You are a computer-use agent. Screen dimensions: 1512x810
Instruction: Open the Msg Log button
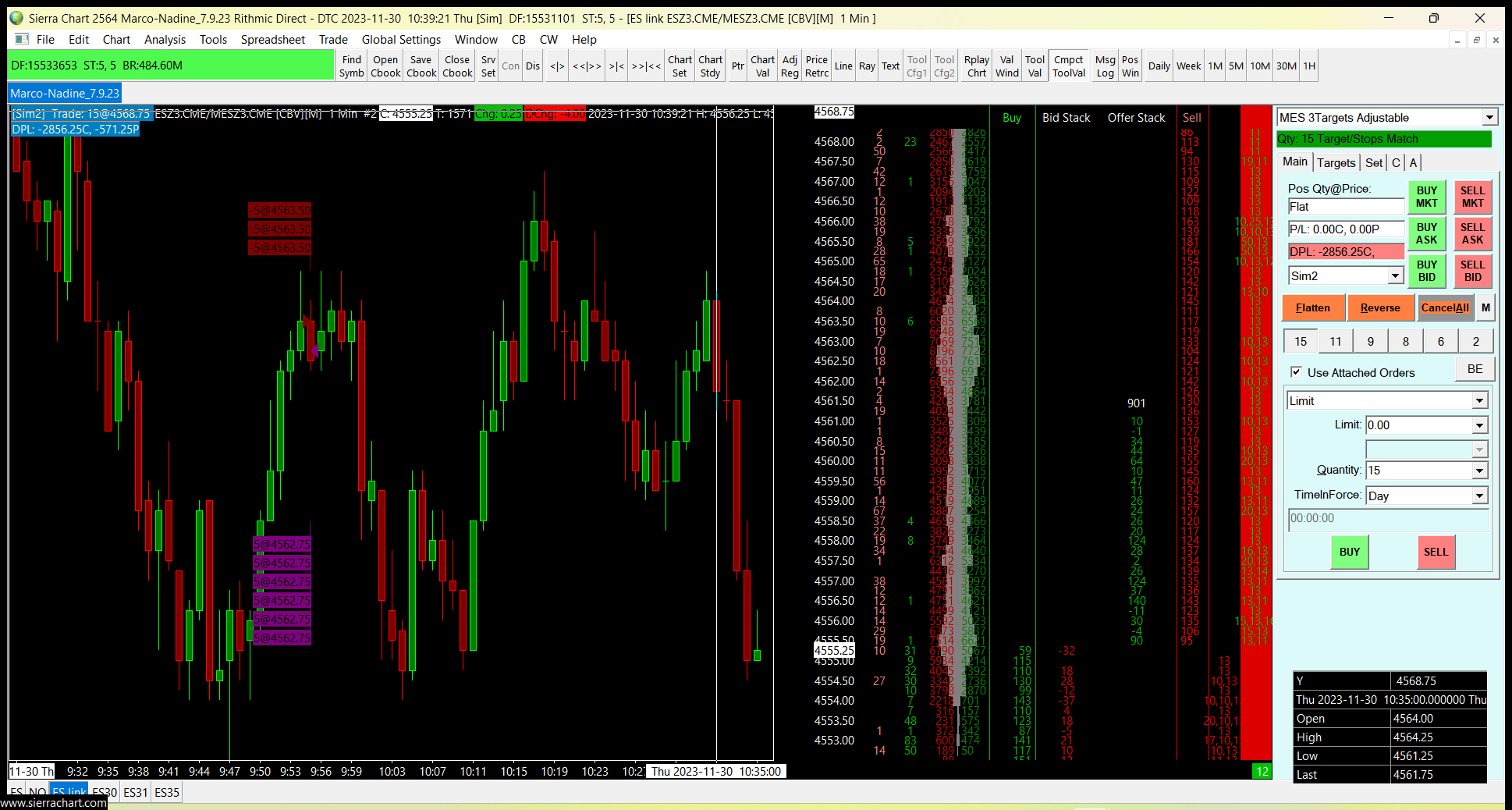pyautogui.click(x=1105, y=66)
